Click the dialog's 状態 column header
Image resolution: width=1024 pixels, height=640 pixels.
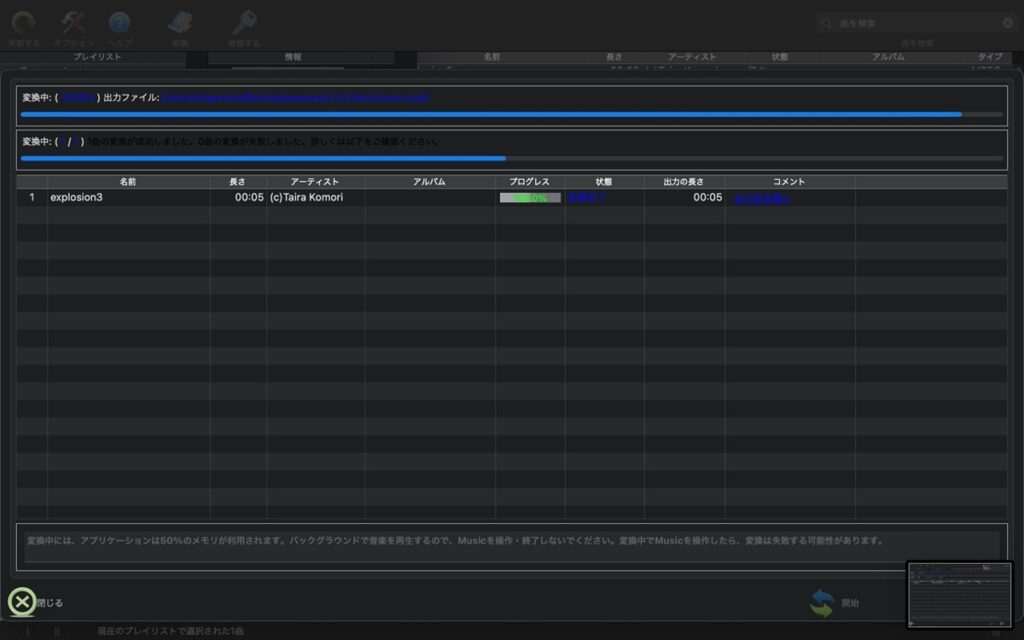(x=604, y=182)
